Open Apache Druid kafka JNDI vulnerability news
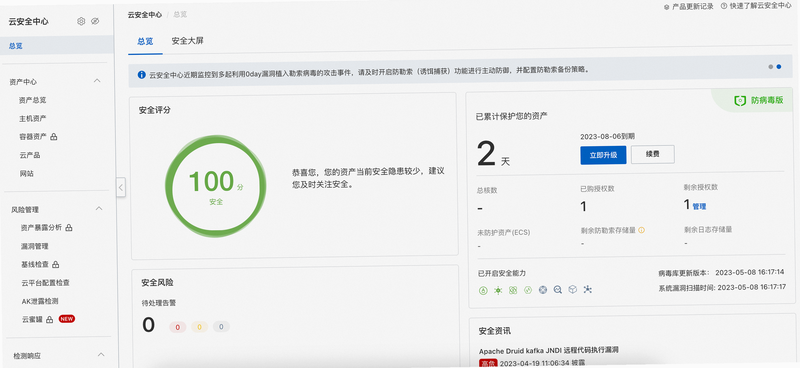The width and height of the screenshot is (800, 368). (x=549, y=351)
